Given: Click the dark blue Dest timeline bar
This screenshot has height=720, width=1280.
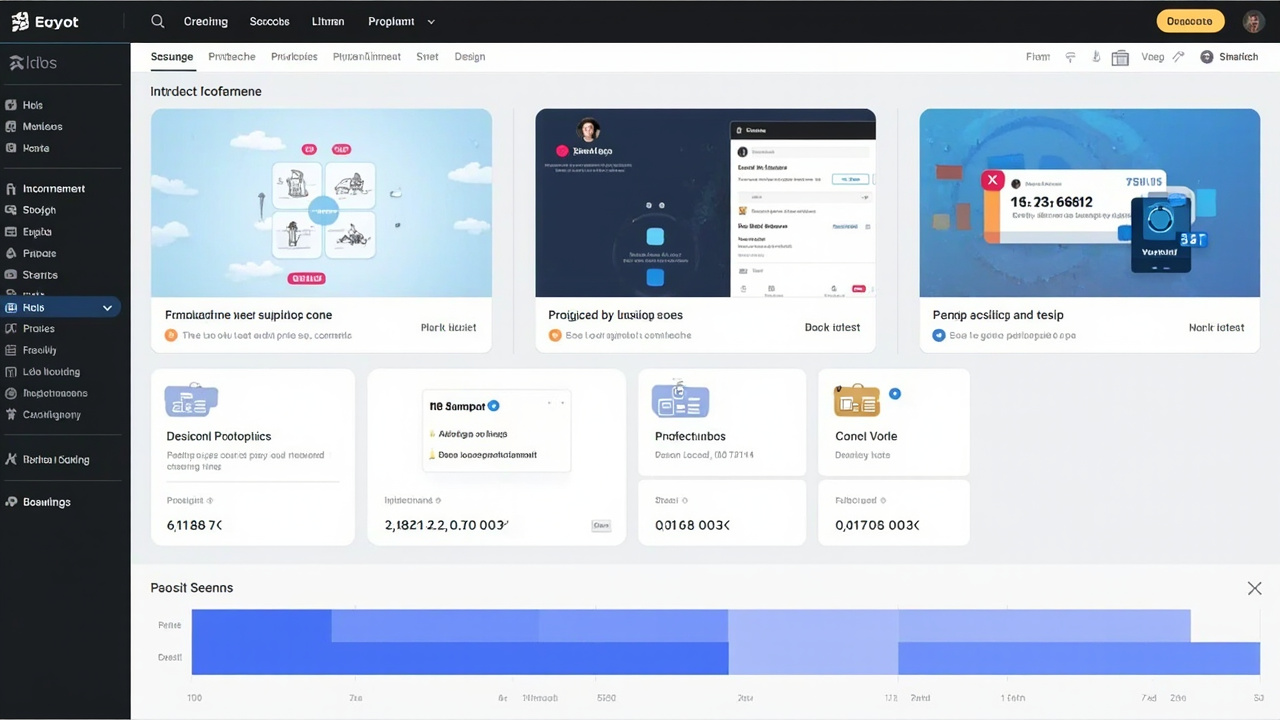Looking at the screenshot, I should (x=460, y=658).
